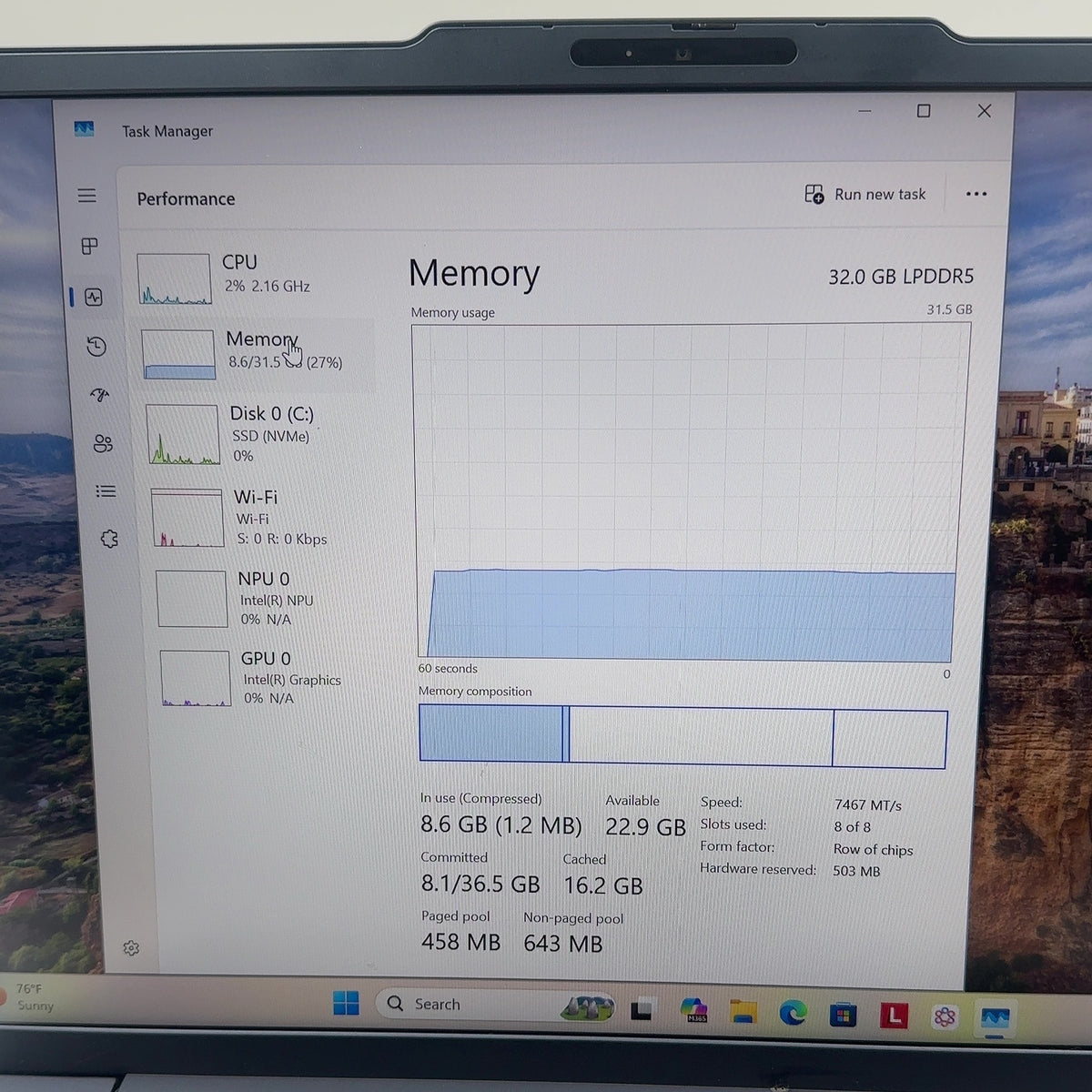Open Task Manager settings gear

131,948
